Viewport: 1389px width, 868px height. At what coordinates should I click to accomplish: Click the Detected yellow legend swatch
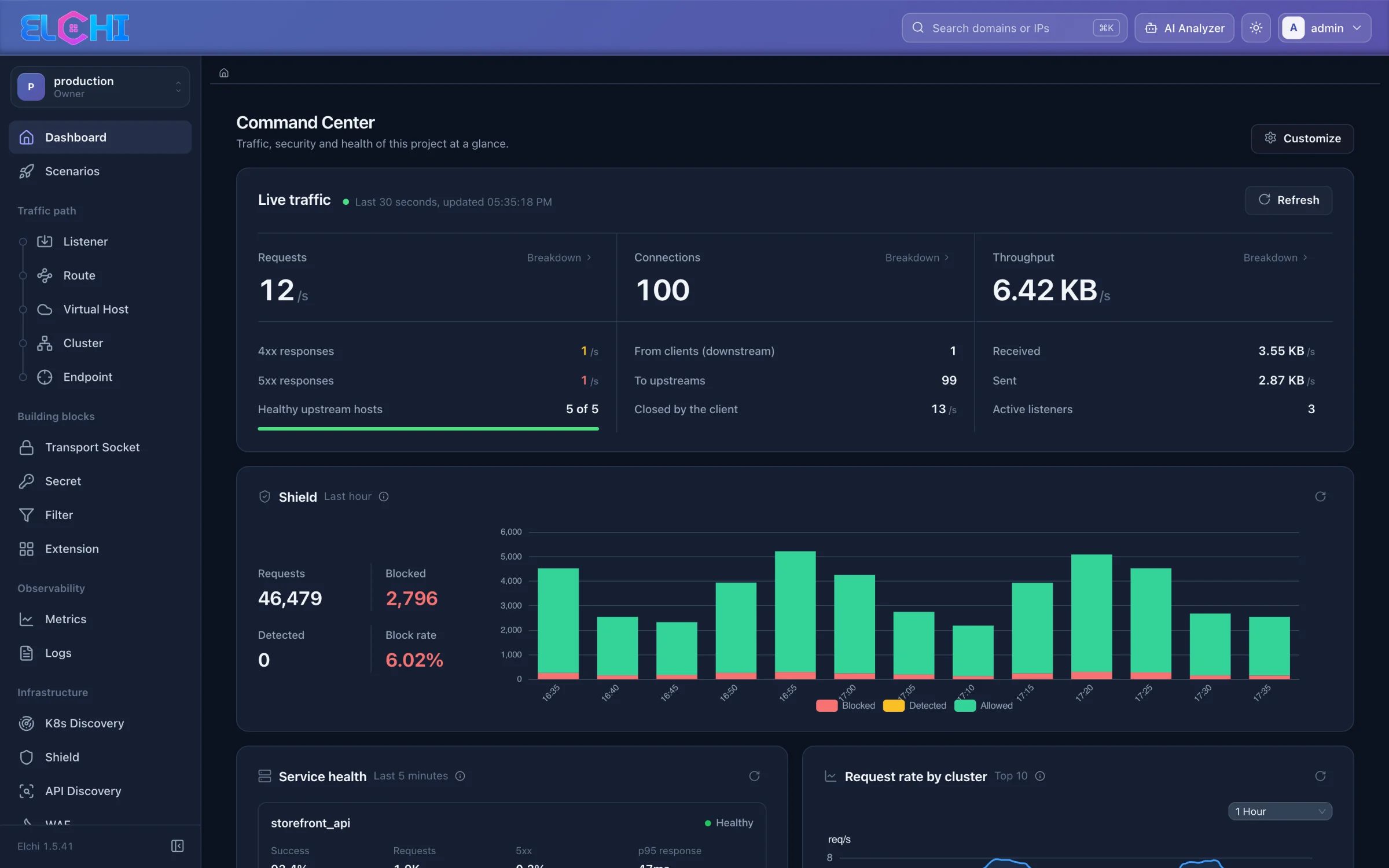pyautogui.click(x=894, y=705)
